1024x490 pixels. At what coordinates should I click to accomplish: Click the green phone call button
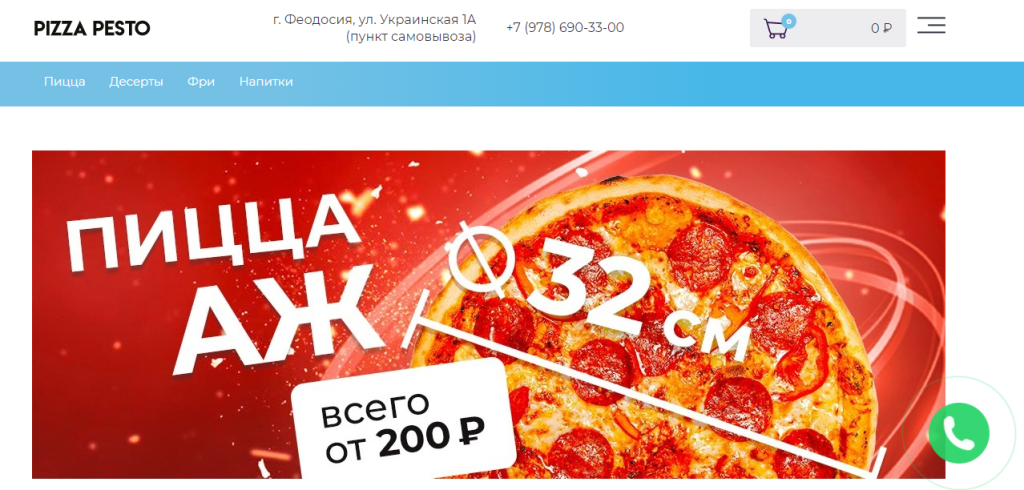(x=959, y=433)
